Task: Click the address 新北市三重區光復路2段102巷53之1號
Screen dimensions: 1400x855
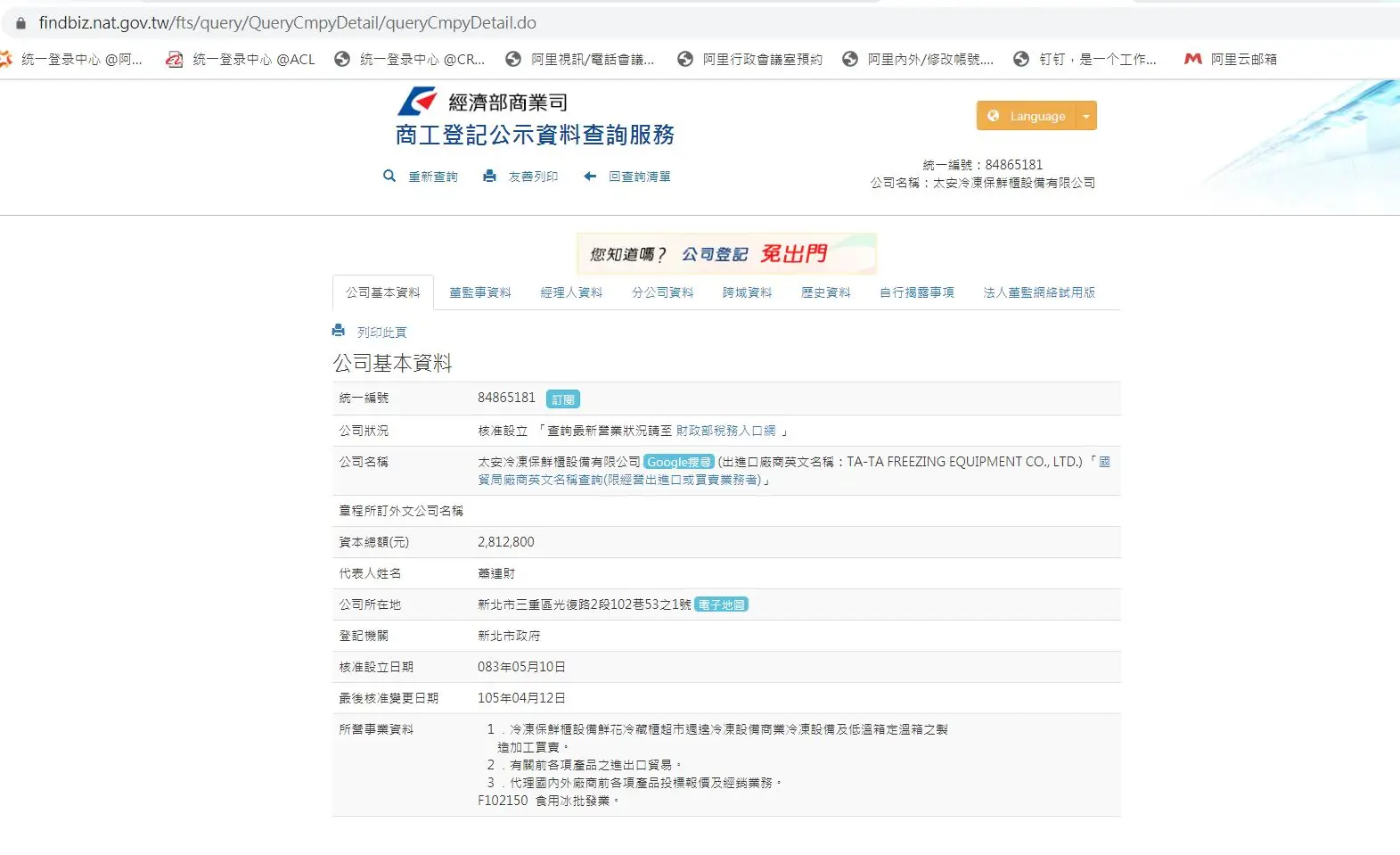Action: (585, 604)
